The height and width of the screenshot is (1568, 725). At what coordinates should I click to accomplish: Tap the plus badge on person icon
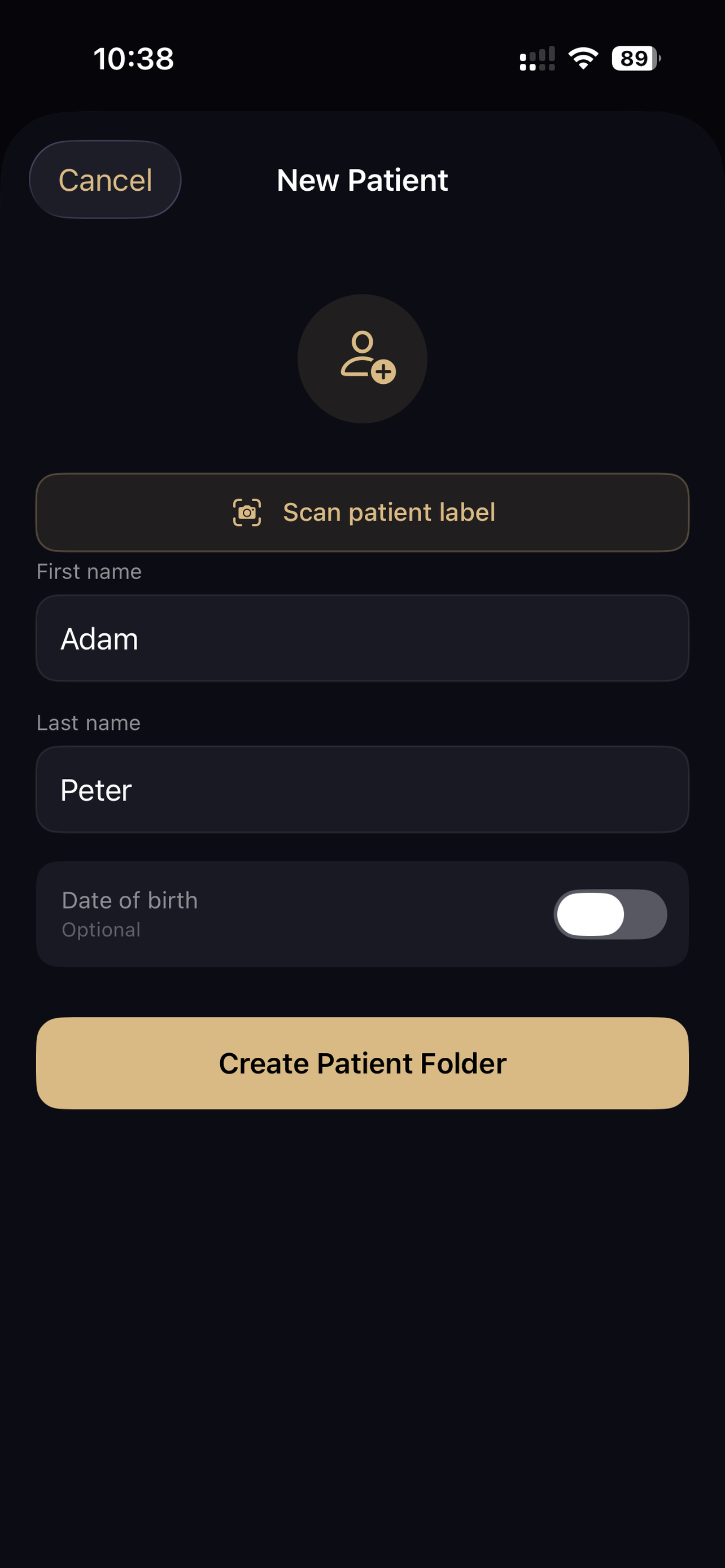383,371
